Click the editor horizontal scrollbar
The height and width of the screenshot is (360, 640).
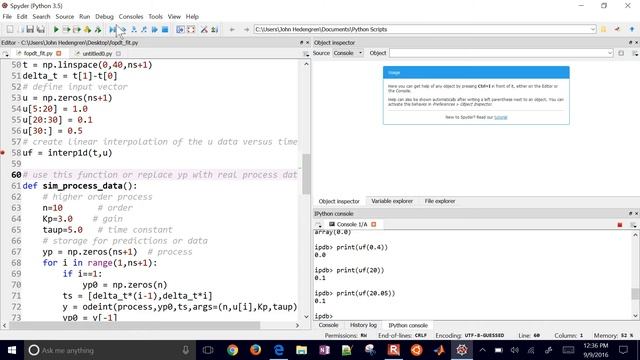click(134, 325)
